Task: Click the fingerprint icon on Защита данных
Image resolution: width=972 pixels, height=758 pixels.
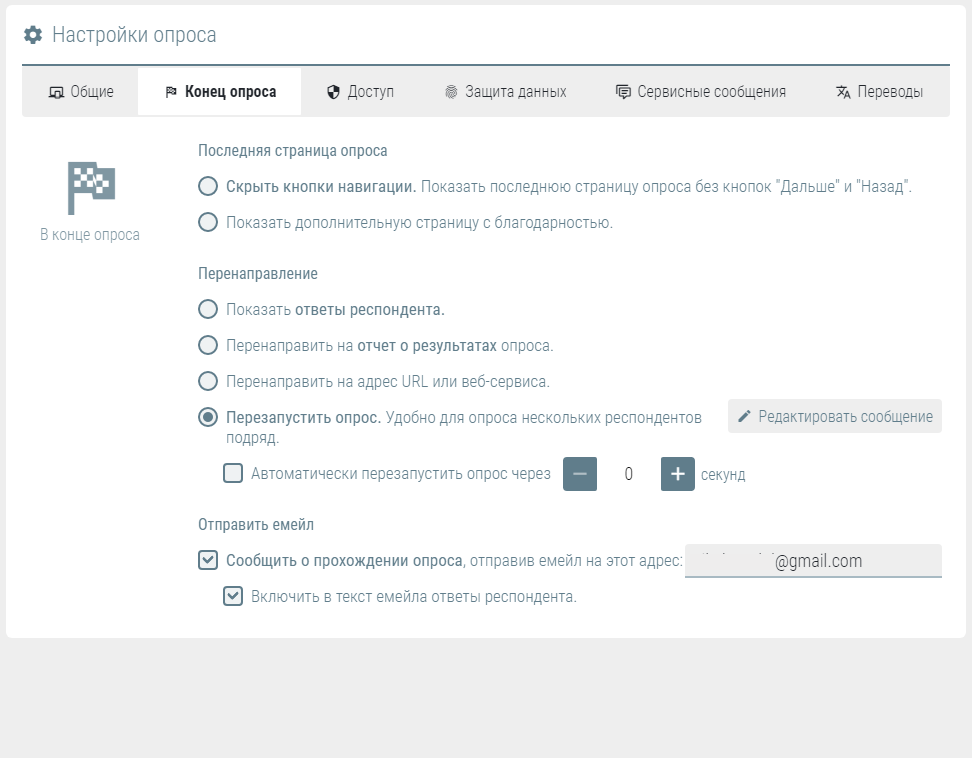Action: pos(451,92)
